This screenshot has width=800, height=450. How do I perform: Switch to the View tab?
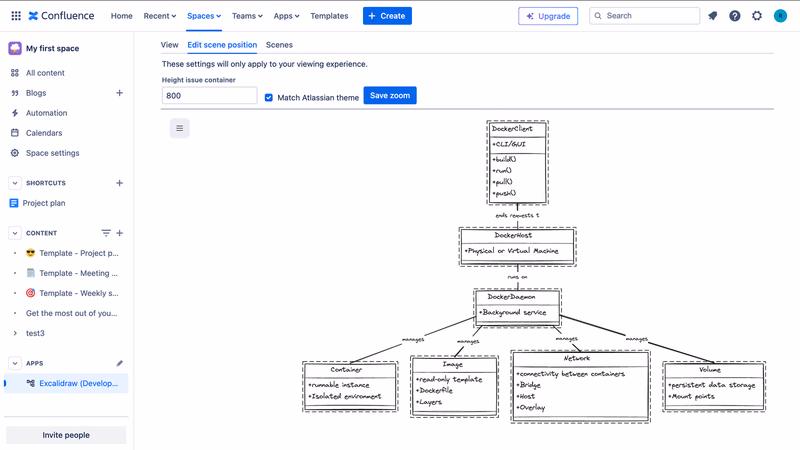[169, 45]
